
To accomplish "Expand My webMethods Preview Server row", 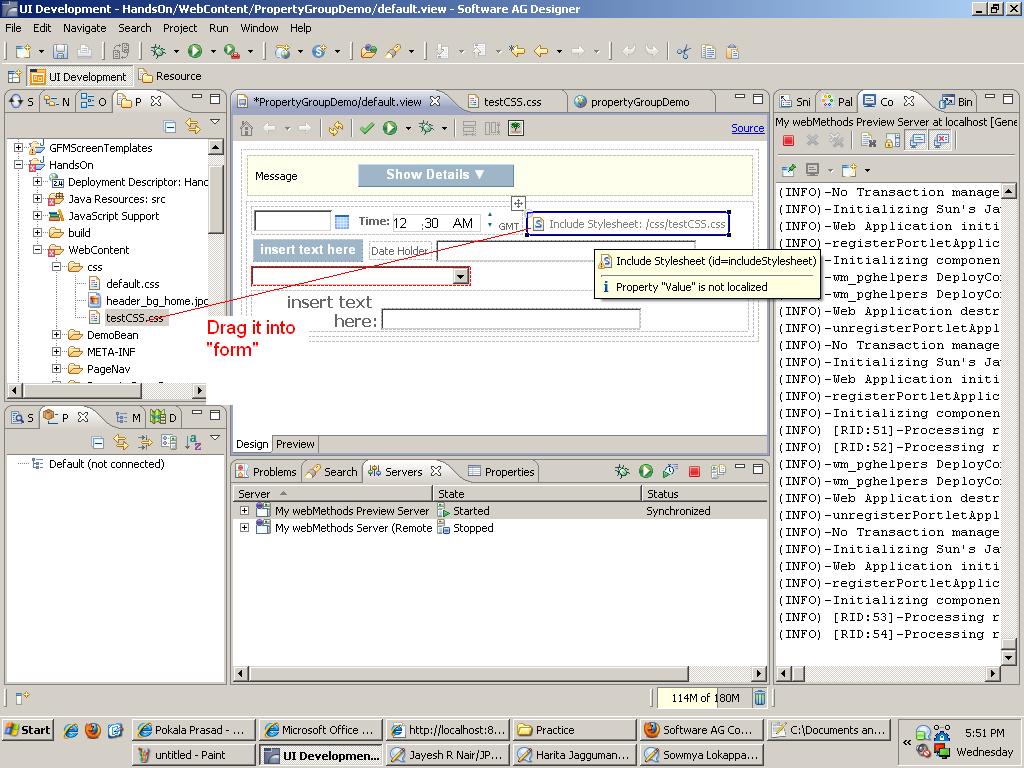I will [244, 510].
